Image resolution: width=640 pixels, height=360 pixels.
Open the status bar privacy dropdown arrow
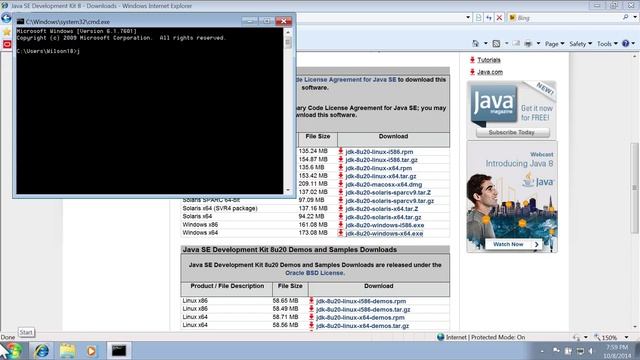point(586,338)
